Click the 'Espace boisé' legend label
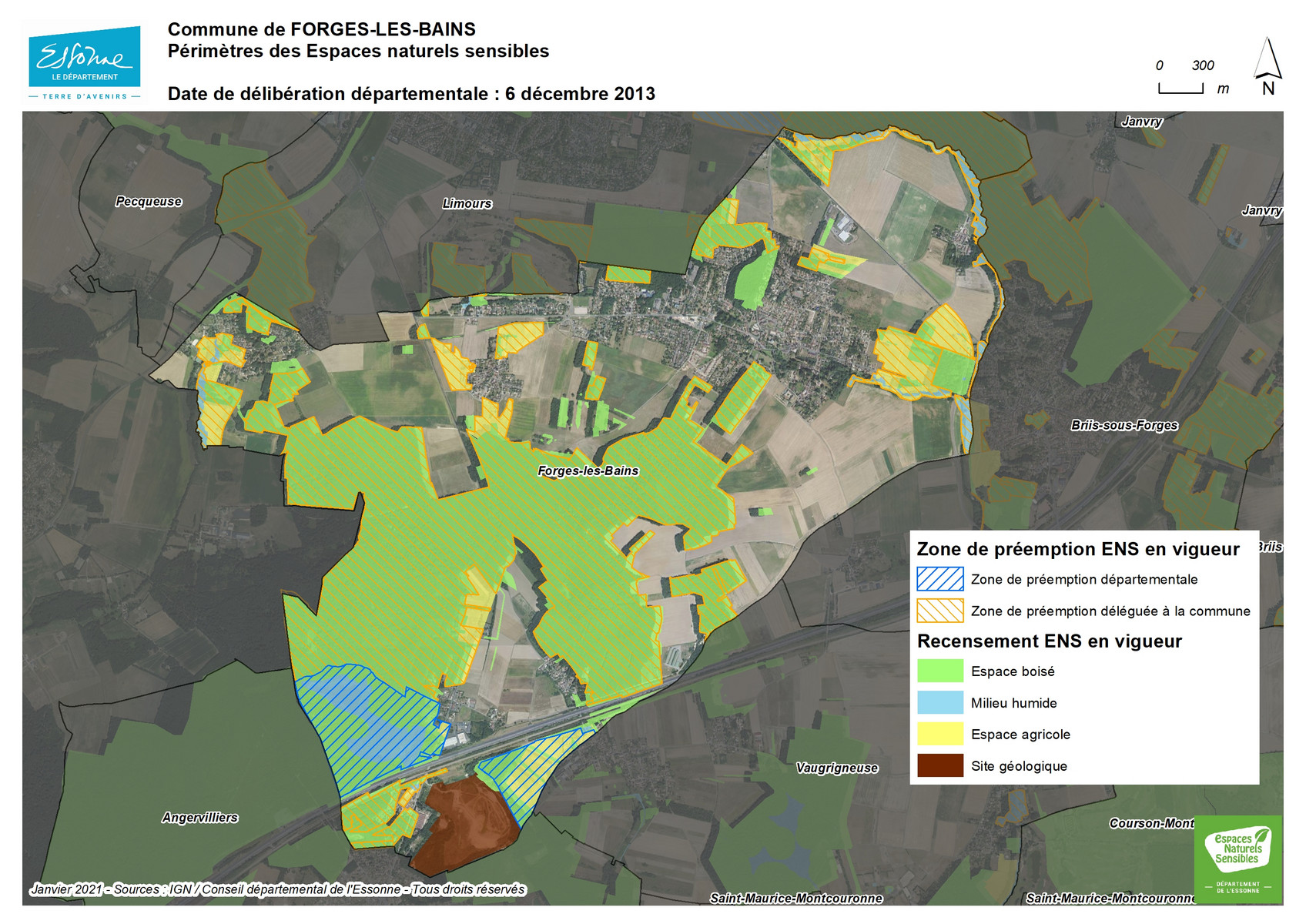1306x924 pixels. click(x=1013, y=671)
